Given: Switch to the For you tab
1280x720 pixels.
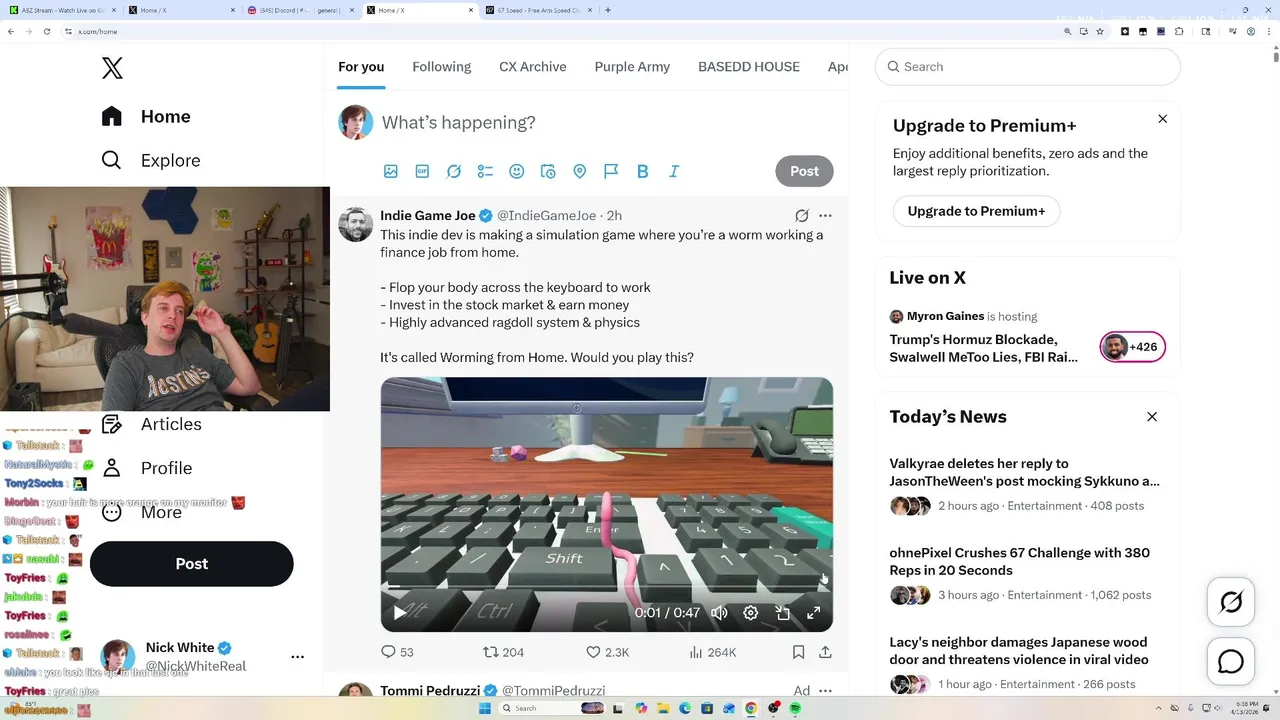Looking at the screenshot, I should 361,67.
